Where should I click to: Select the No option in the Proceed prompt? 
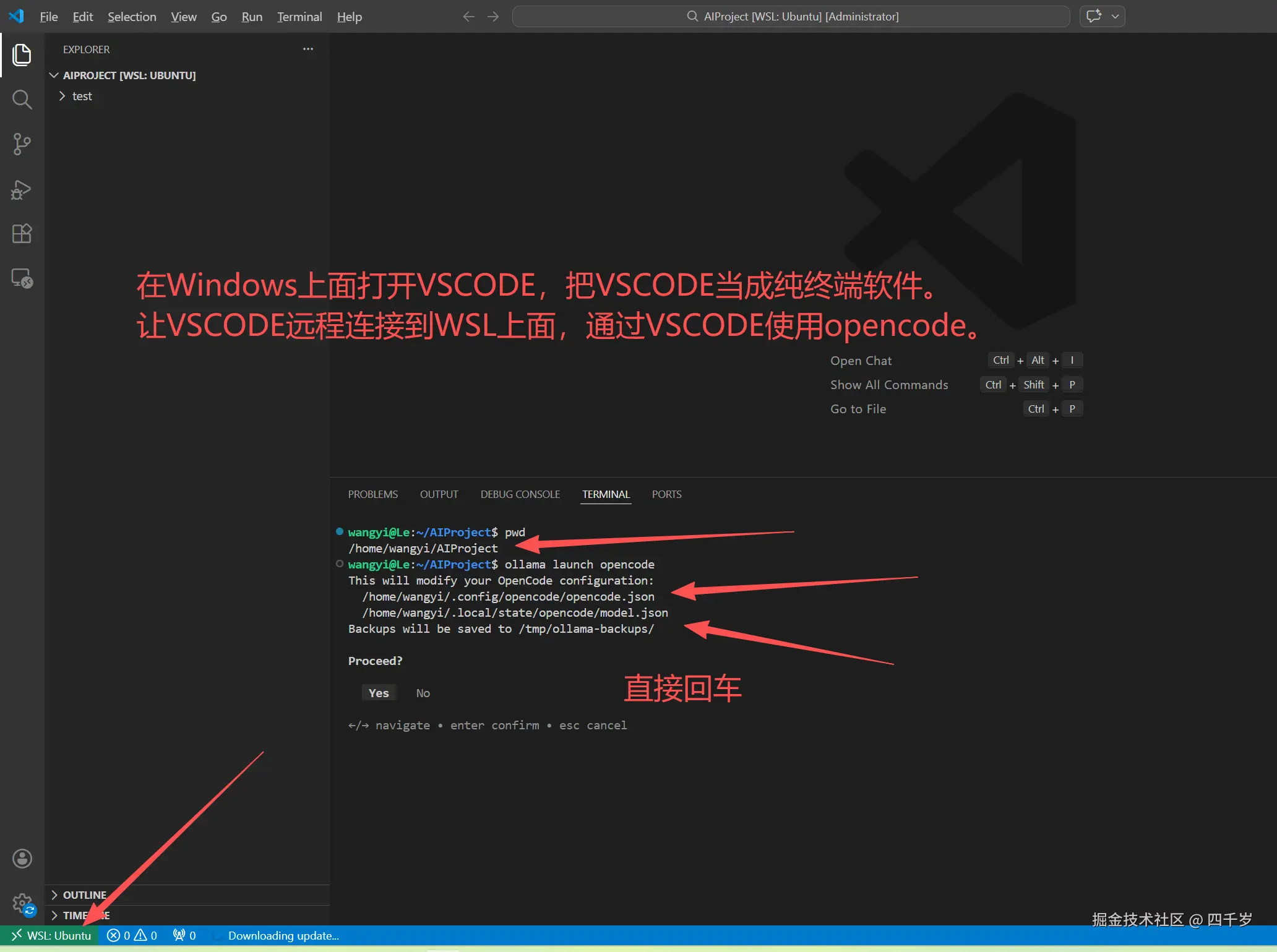pyautogui.click(x=423, y=693)
